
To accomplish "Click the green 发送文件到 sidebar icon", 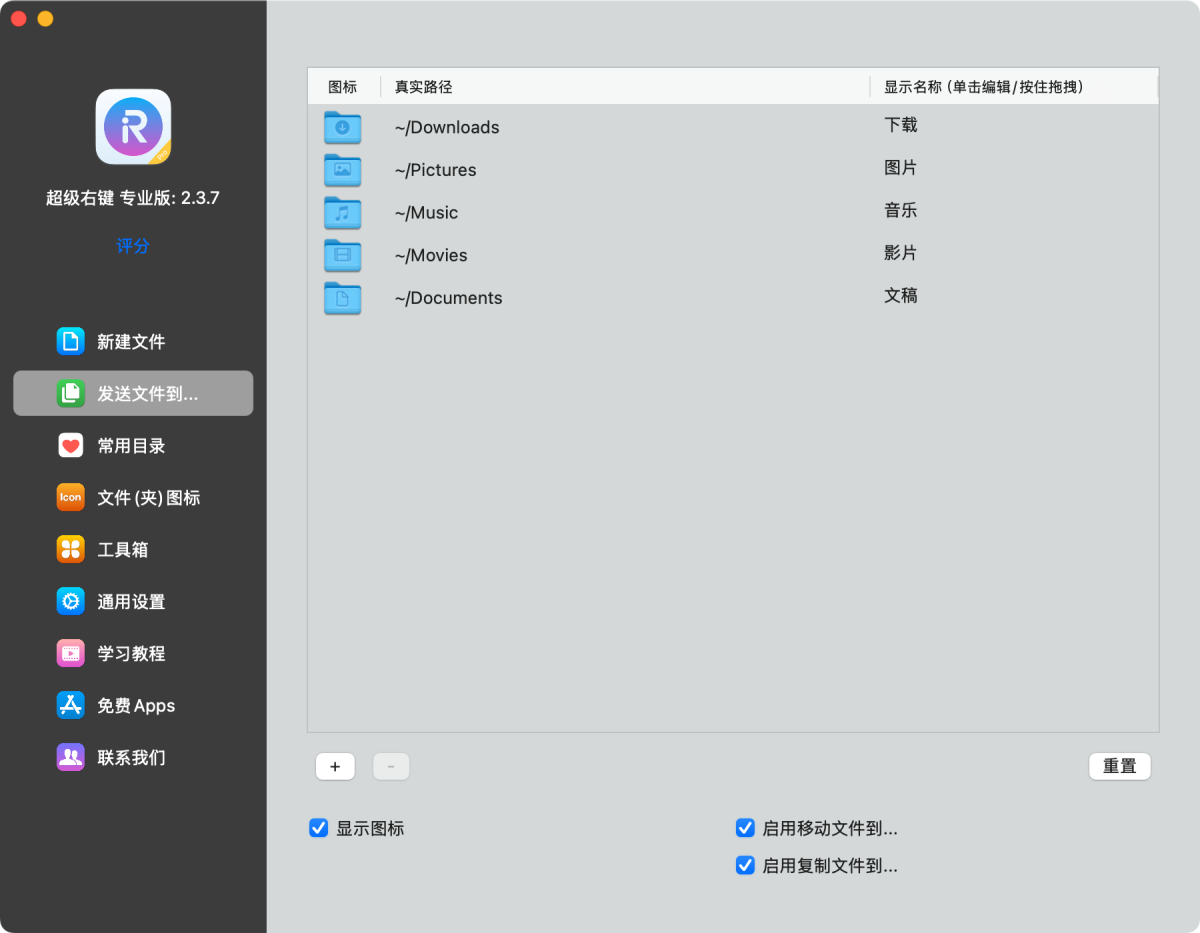I will click(70, 393).
